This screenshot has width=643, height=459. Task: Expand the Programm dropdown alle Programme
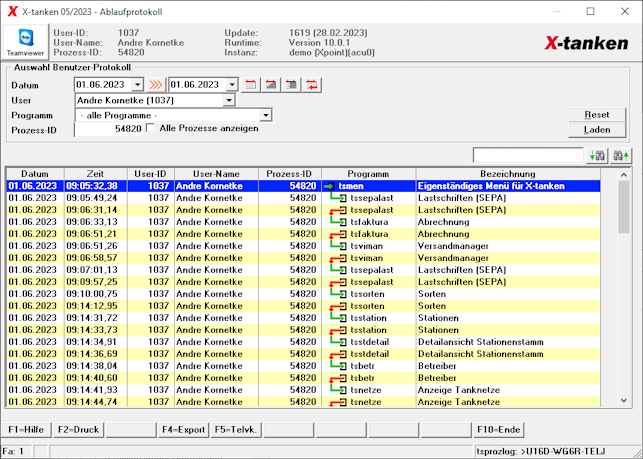point(266,115)
